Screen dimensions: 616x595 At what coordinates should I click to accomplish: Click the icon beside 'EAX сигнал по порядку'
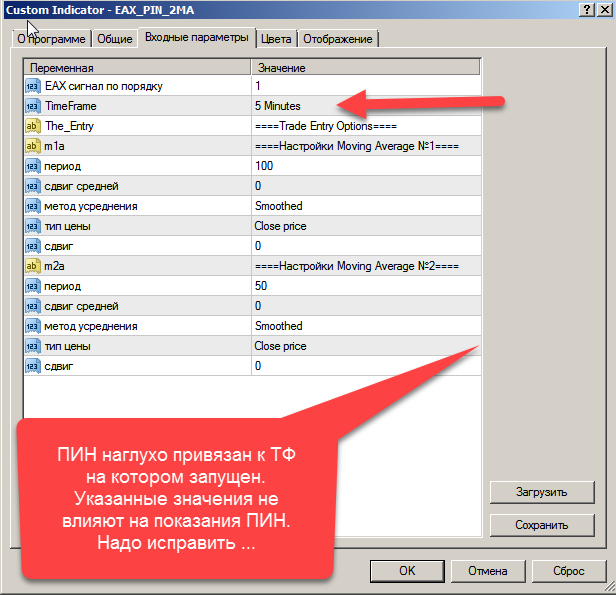pyautogui.click(x=33, y=86)
